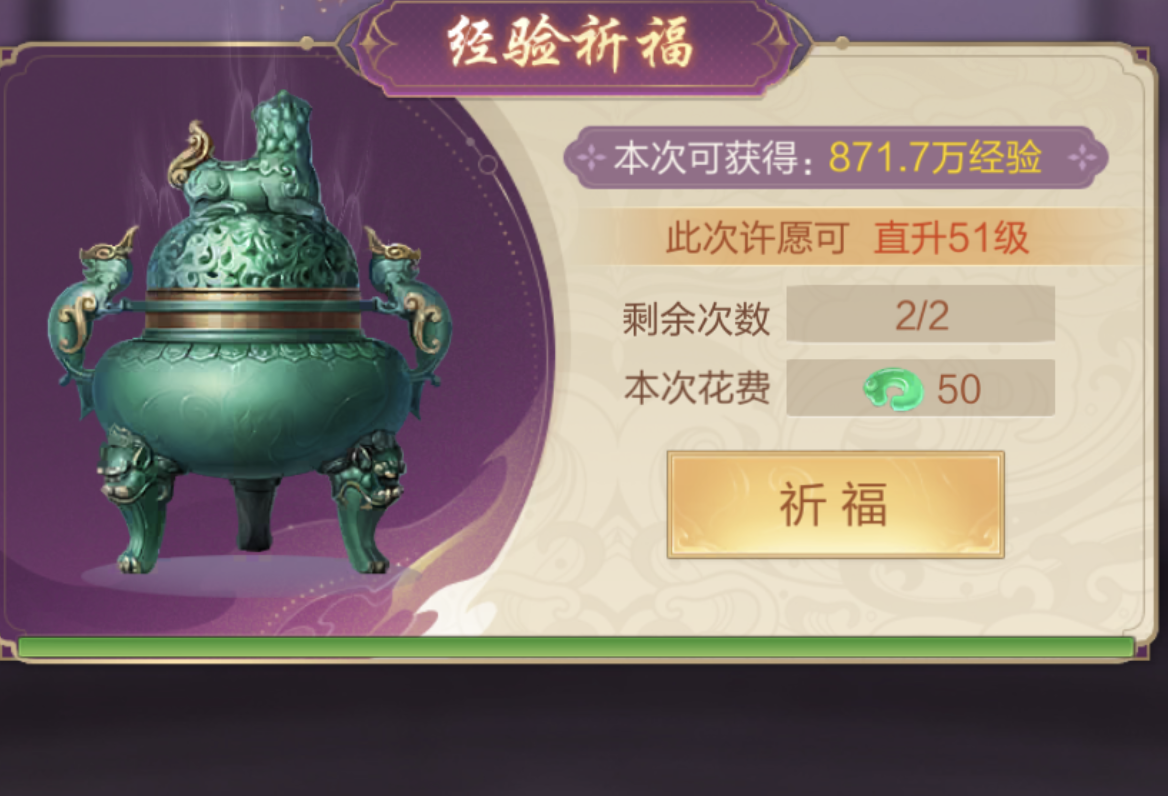Tap the 经验祈福 title banner
1168x796 pixels.
point(571,45)
